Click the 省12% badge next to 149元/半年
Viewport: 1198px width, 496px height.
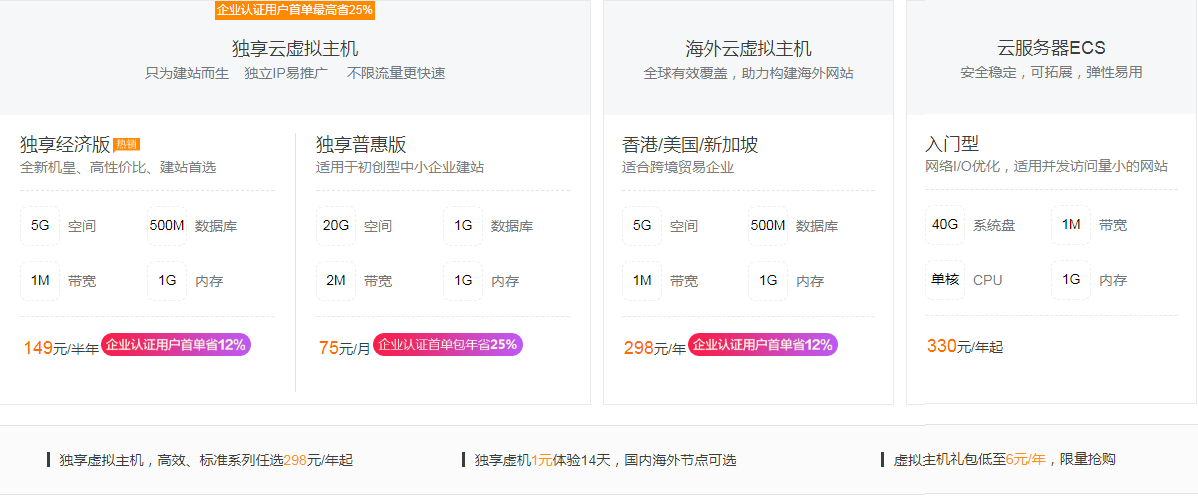click(176, 345)
